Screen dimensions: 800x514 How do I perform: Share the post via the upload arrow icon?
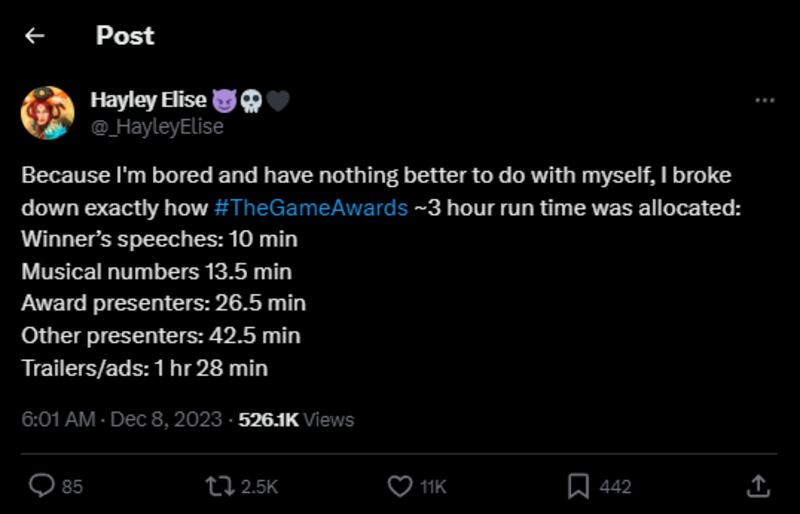(x=759, y=486)
